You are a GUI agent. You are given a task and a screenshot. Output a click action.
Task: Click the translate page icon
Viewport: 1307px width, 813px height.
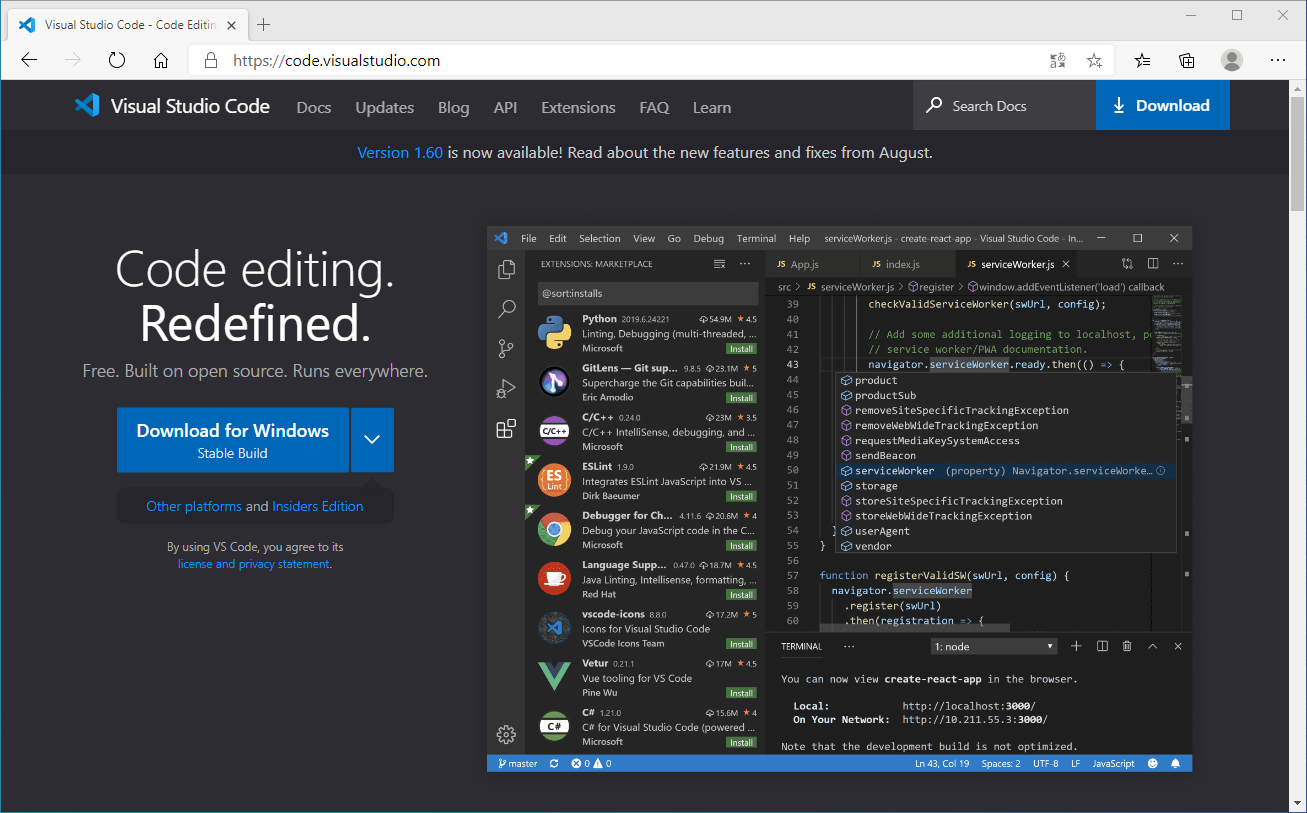1058,60
